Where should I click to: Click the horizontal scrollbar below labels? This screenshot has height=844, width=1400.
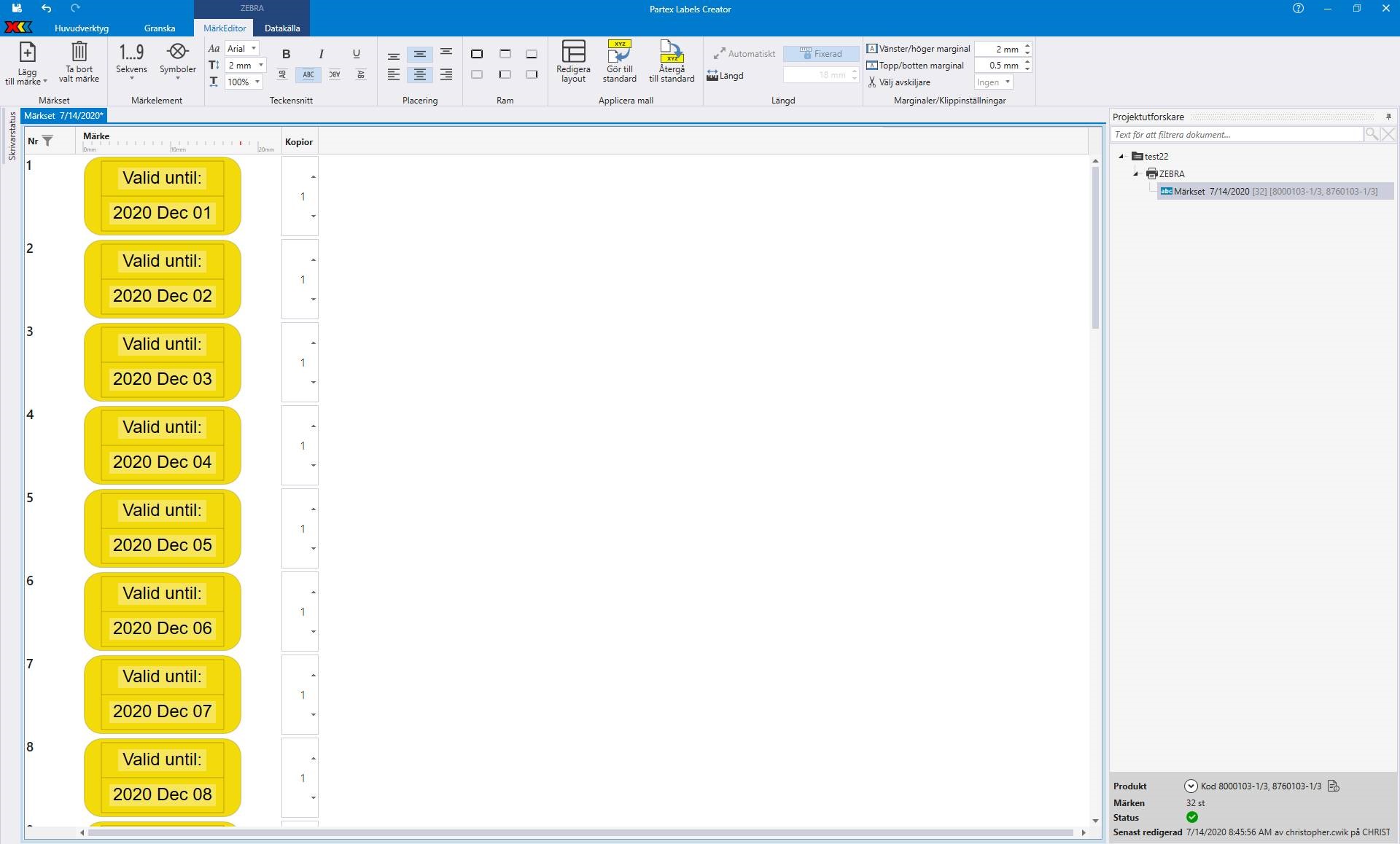(x=580, y=832)
